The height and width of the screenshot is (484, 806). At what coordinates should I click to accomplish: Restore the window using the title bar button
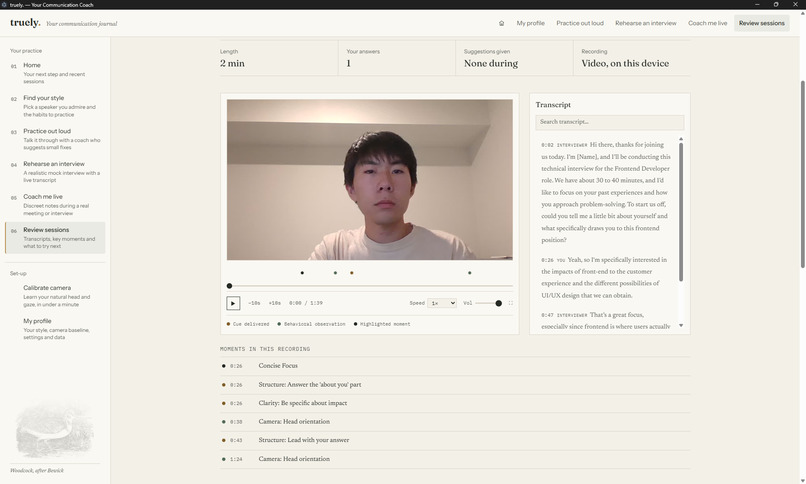(776, 4)
